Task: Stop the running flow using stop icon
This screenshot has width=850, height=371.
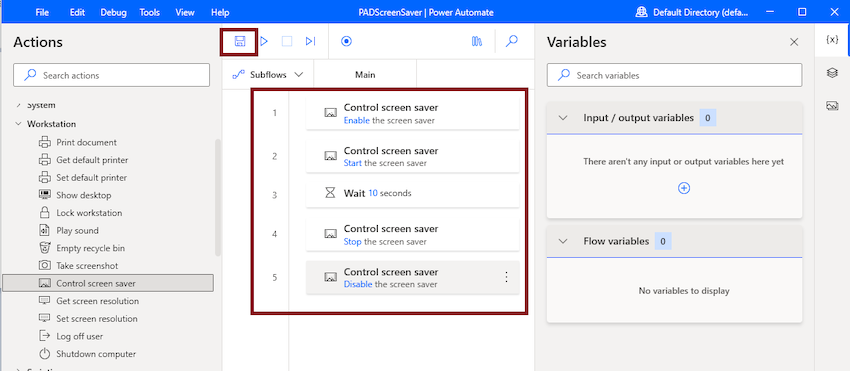Action: coord(287,41)
